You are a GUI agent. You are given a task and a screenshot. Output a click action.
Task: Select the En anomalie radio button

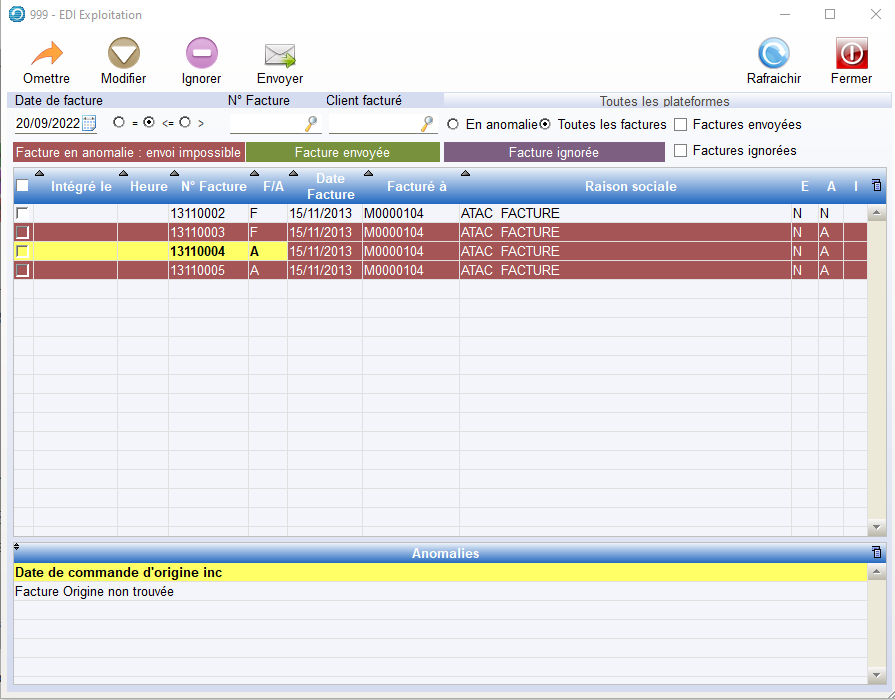pos(453,124)
